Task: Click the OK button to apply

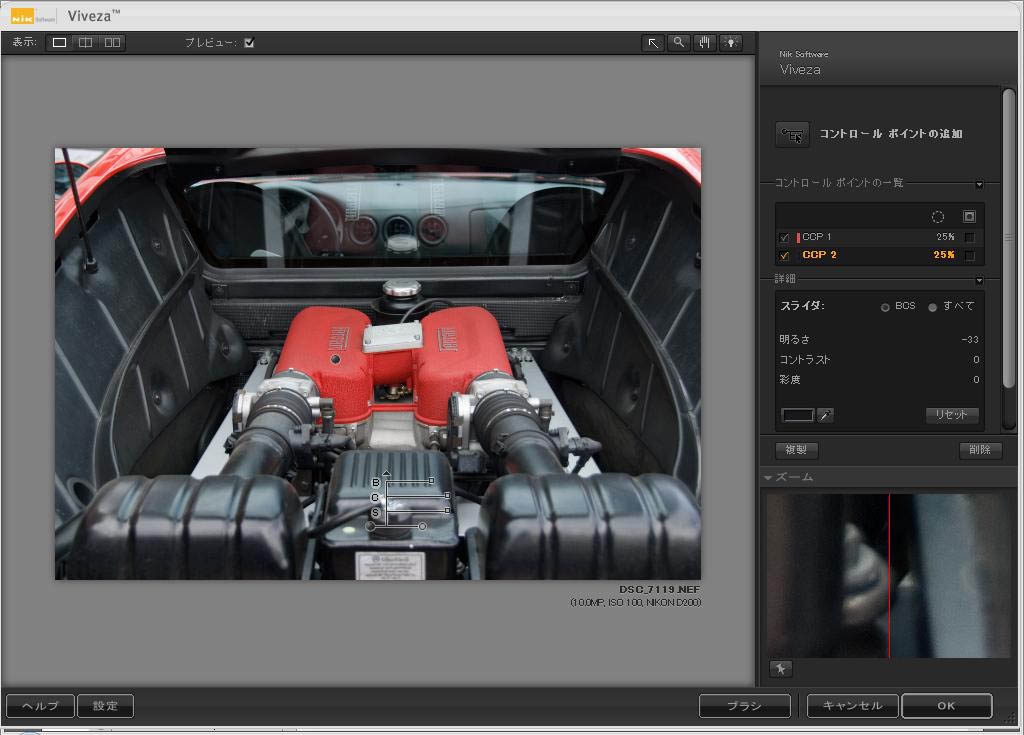Action: pyautogui.click(x=946, y=706)
